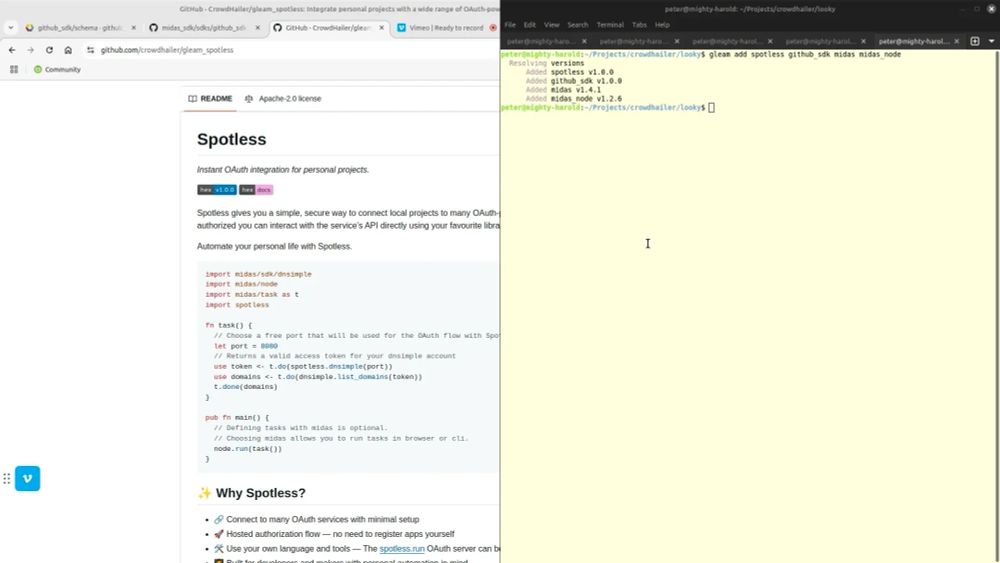
Task: Open the terminal Help menu
Action: coord(662,25)
